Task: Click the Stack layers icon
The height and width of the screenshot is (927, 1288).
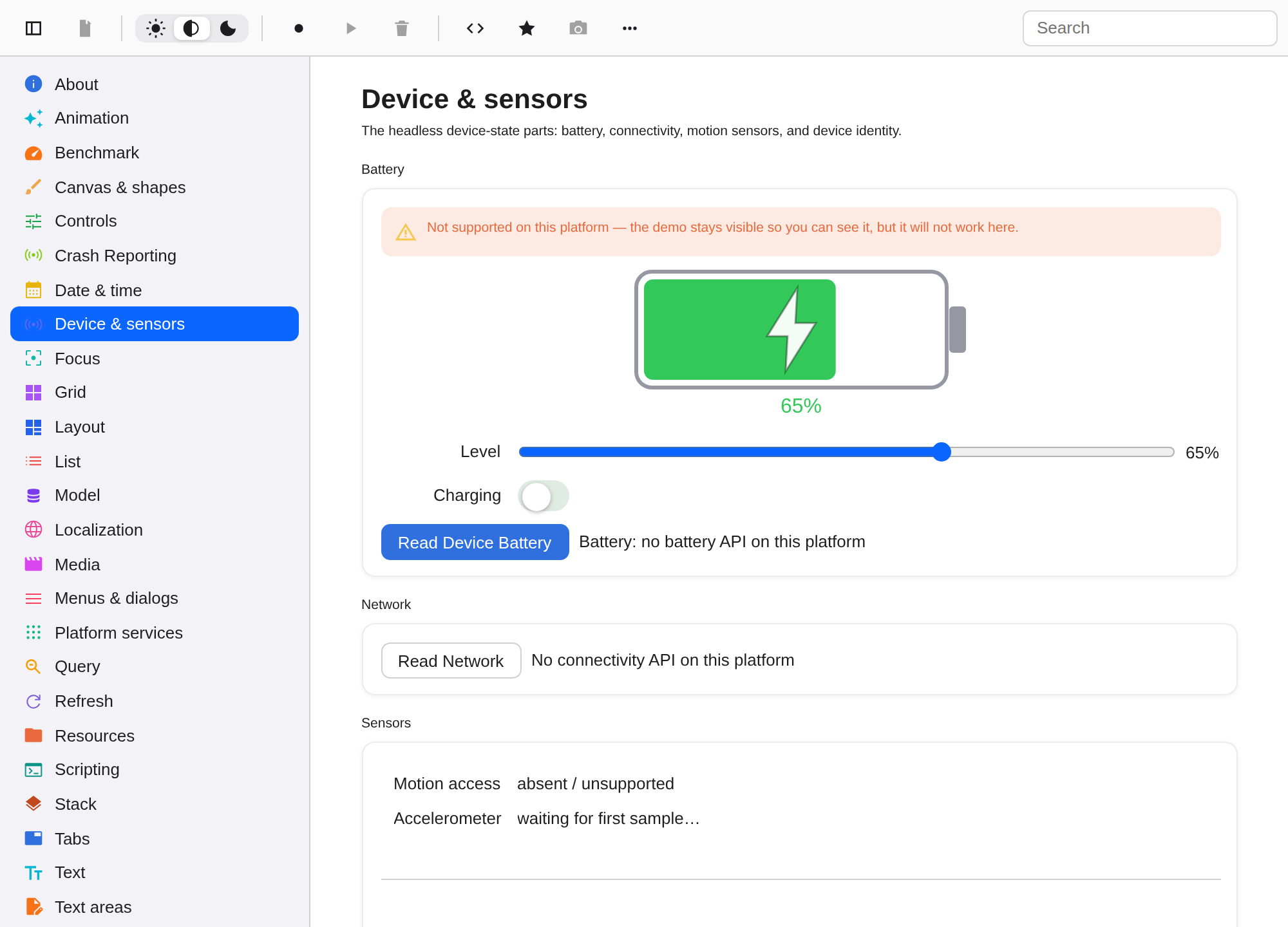Action: pos(33,804)
